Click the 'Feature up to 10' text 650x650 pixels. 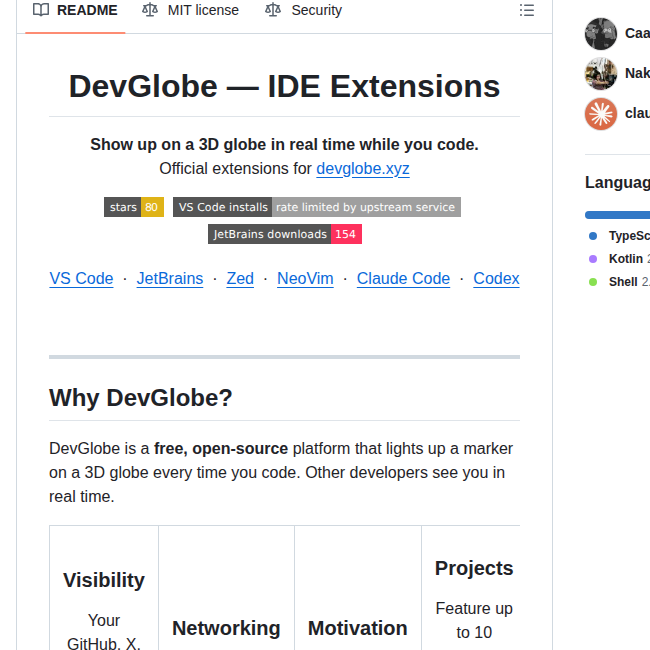click(474, 621)
